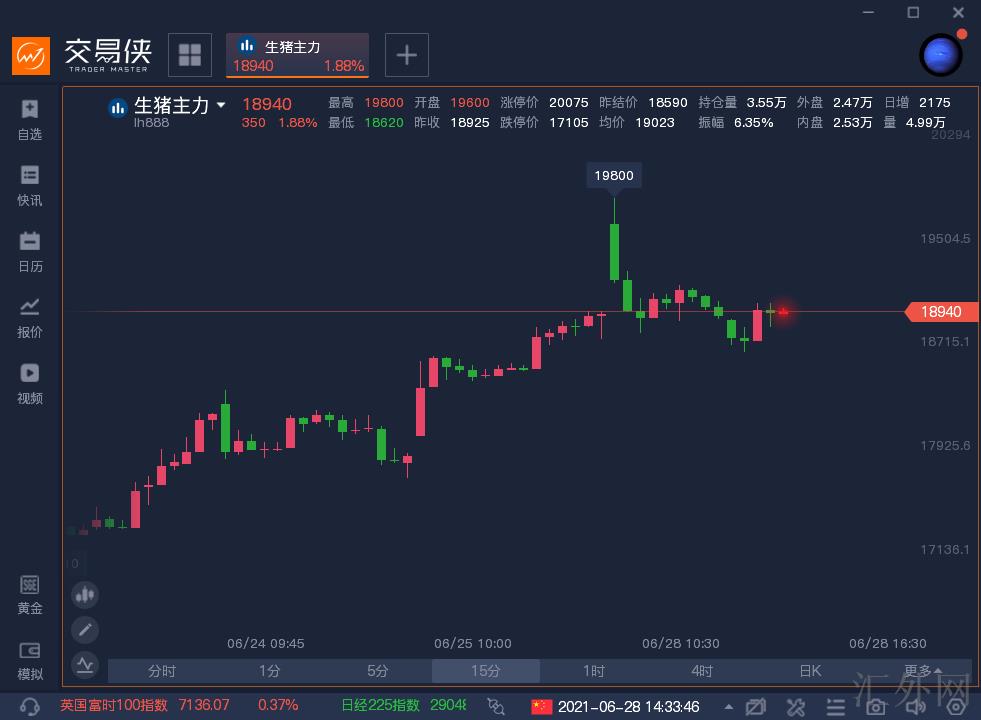The width and height of the screenshot is (981, 720).
Task: Expand the 生猪主力 symbol dropdown
Action: point(221,105)
